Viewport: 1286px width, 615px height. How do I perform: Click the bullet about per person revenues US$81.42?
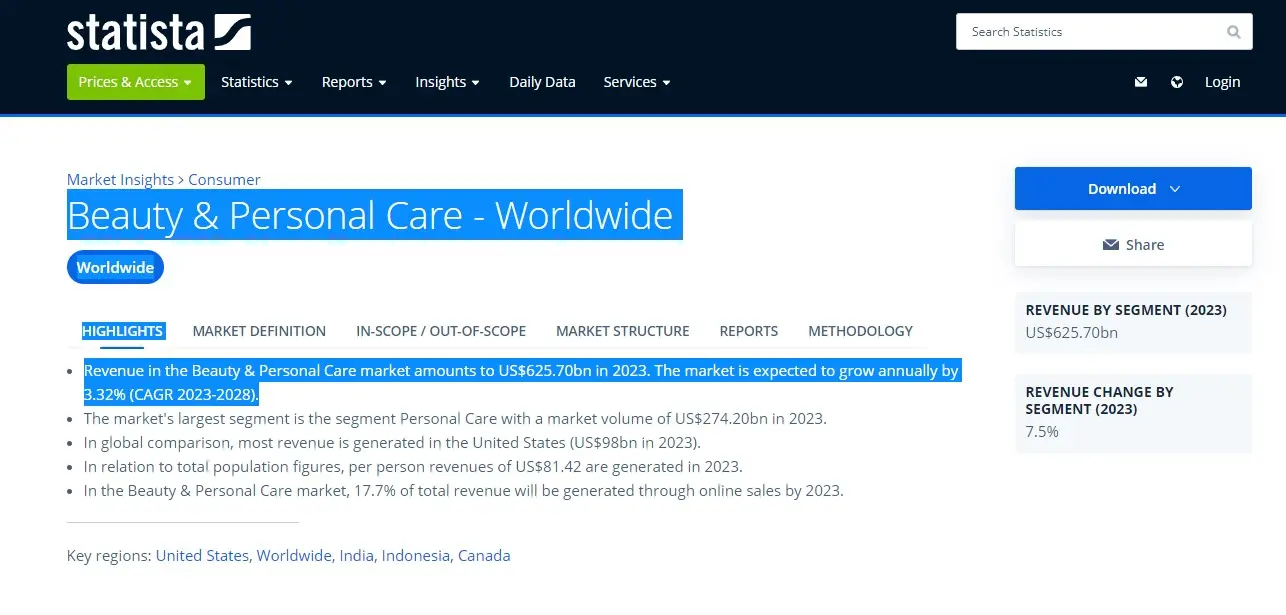413,467
